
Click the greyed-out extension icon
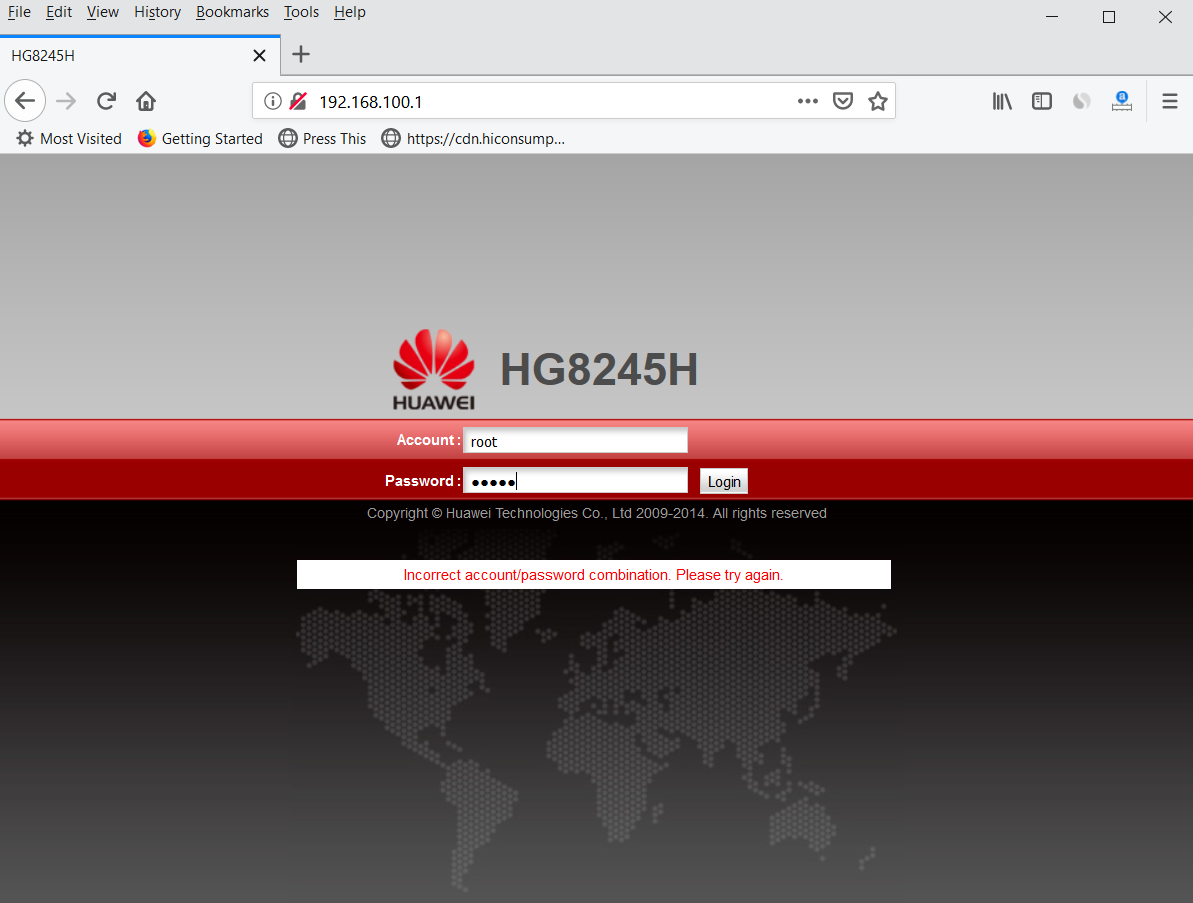coord(1081,101)
